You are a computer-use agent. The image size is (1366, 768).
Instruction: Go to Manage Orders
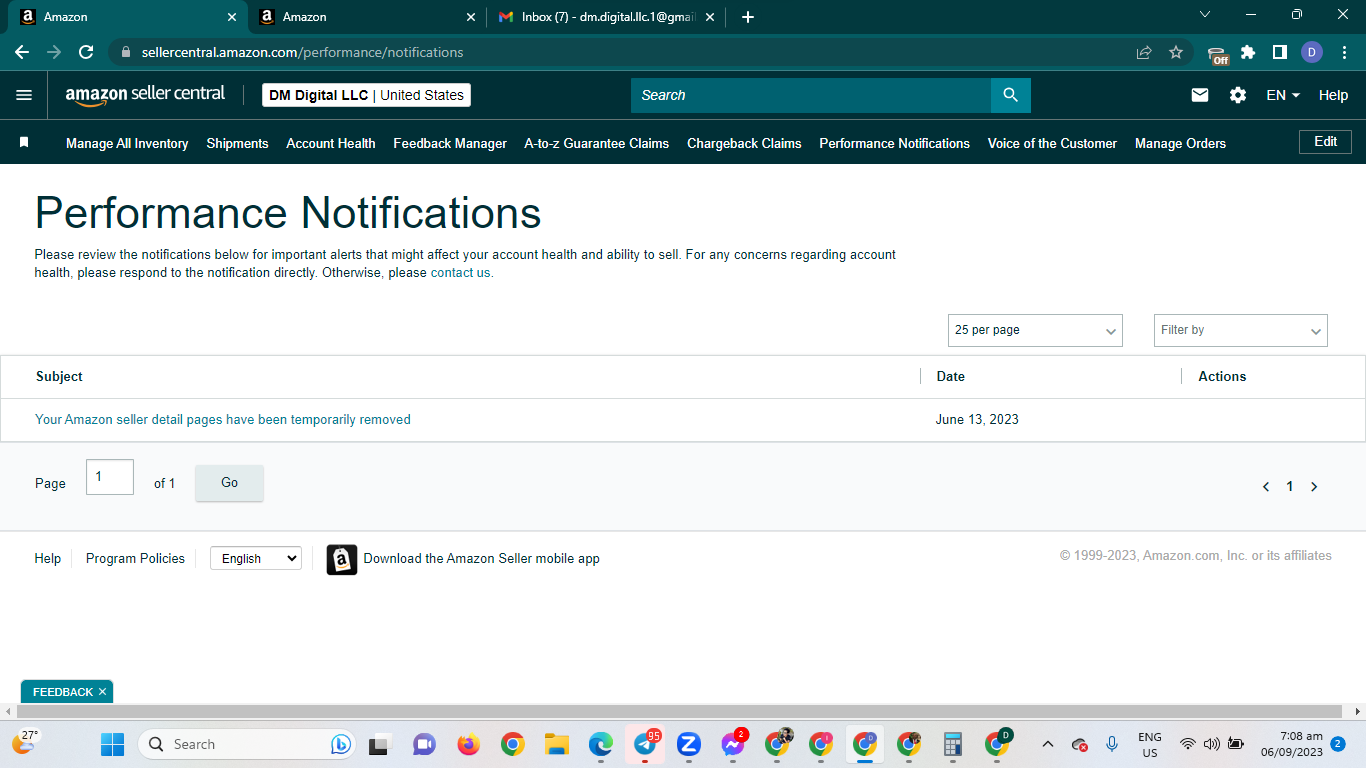[1180, 143]
